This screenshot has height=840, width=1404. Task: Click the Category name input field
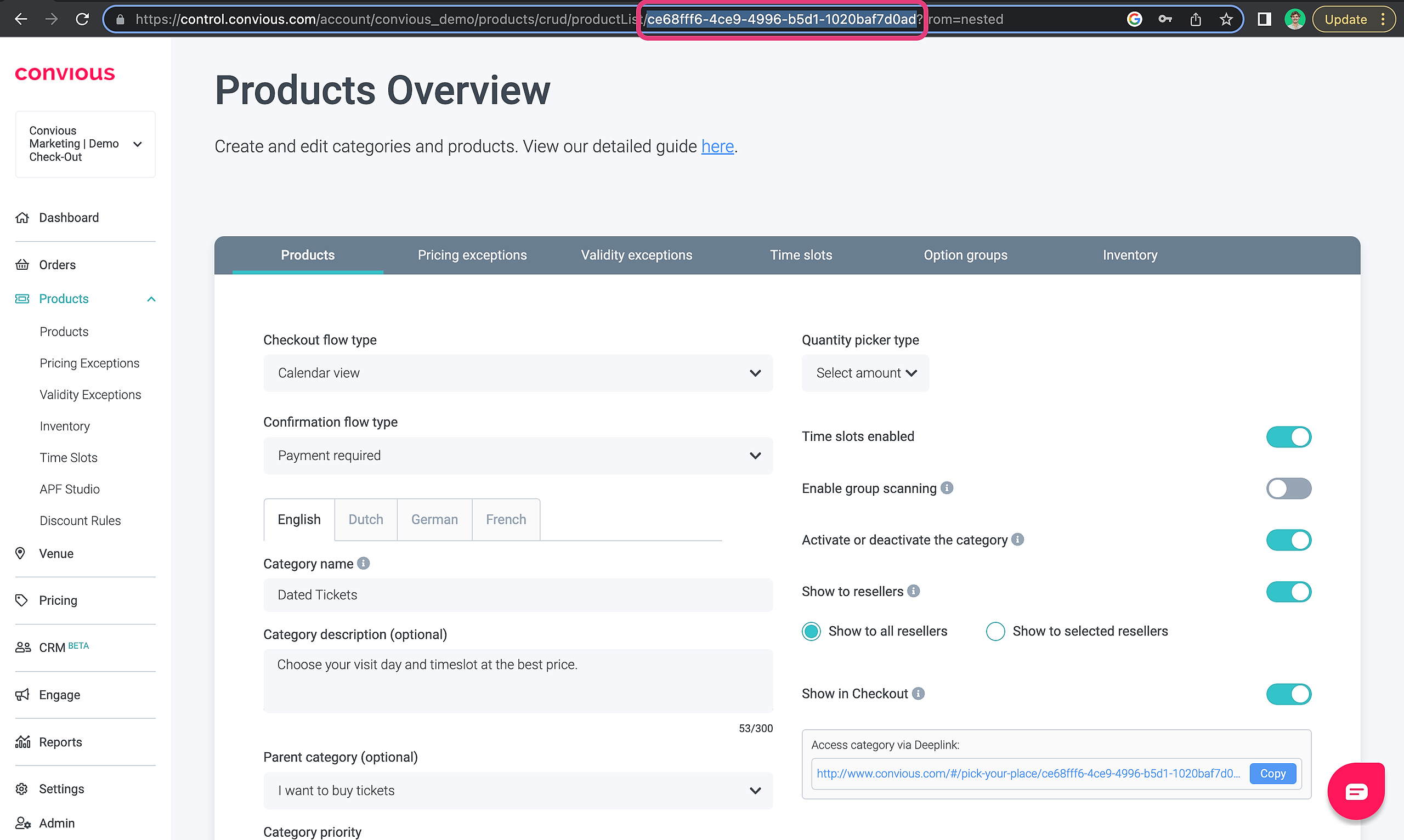(x=517, y=595)
